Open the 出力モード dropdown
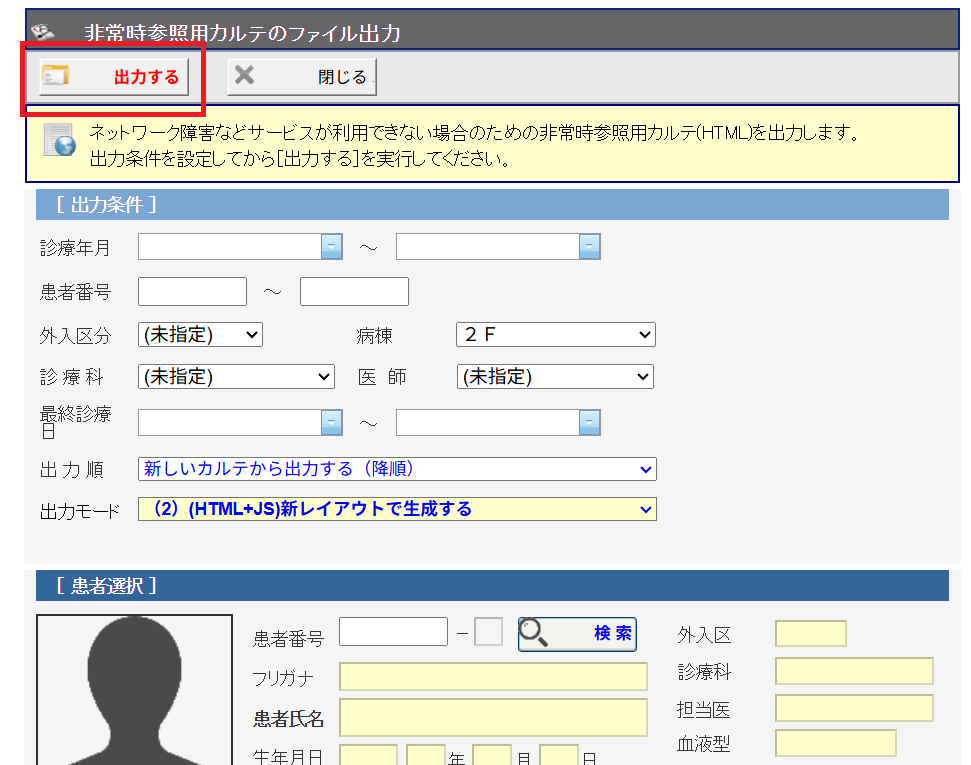The height and width of the screenshot is (765, 971). (396, 509)
